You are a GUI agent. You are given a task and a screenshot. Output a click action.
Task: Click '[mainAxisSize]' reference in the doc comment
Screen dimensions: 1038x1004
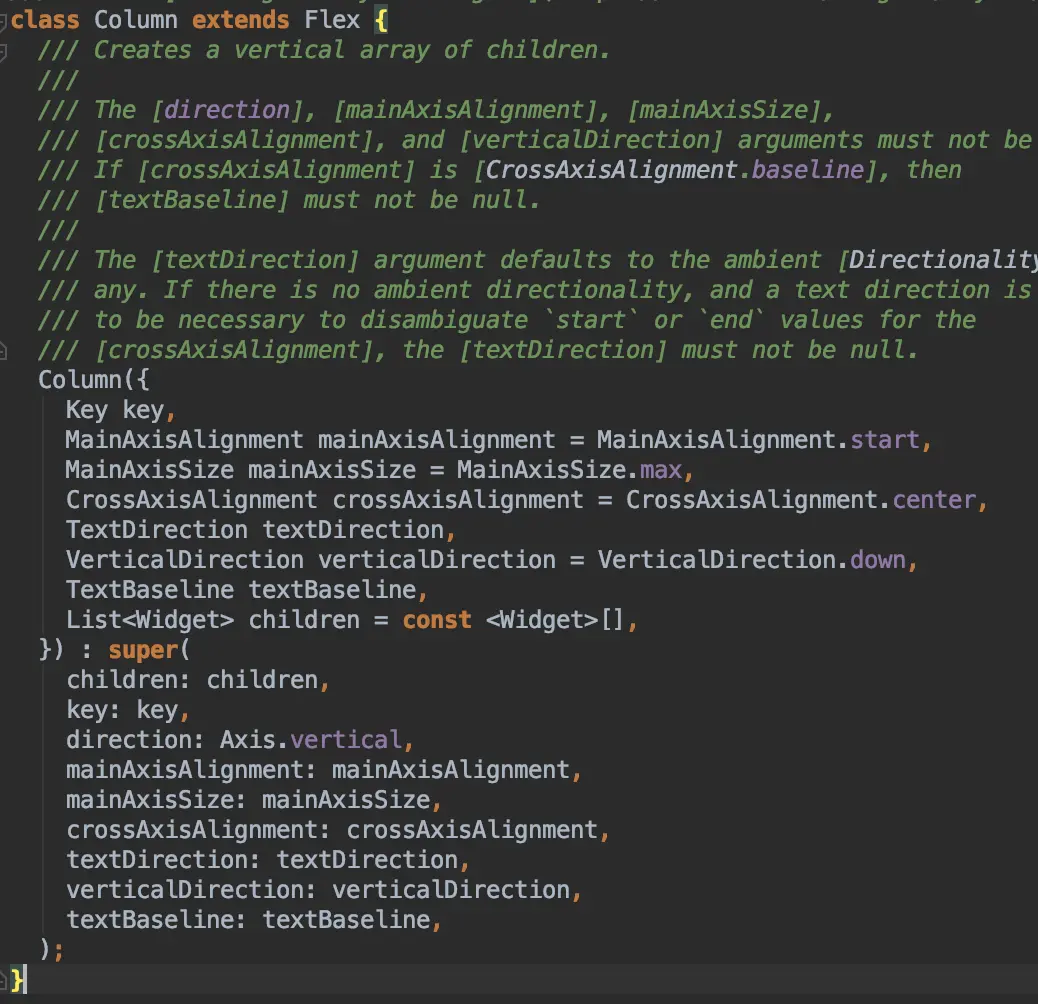click(x=725, y=110)
